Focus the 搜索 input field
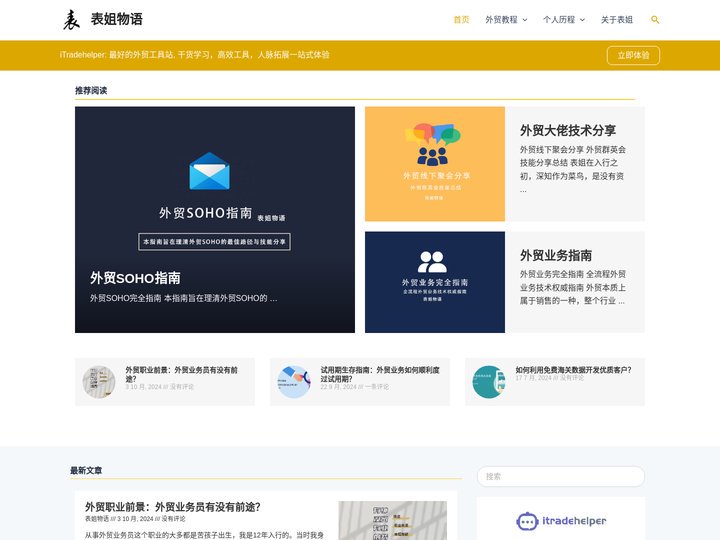Image resolution: width=720 pixels, height=540 pixels. [561, 477]
